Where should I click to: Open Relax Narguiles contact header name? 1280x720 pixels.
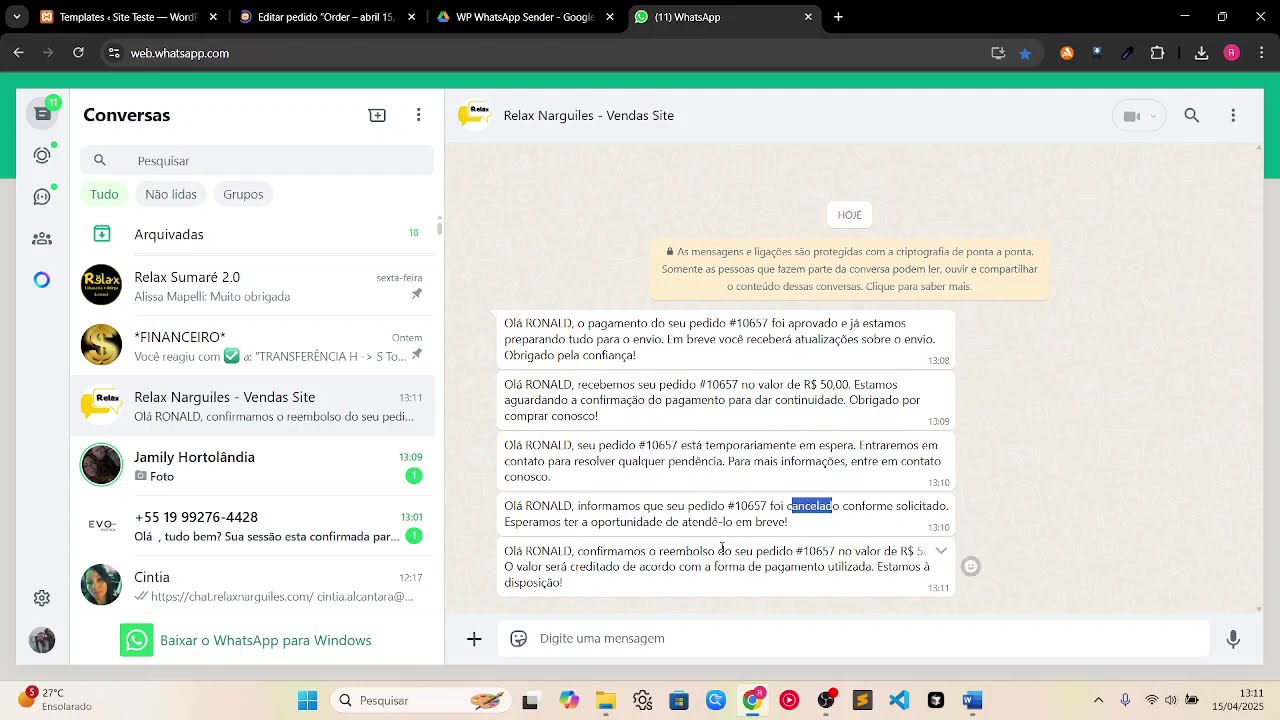pyautogui.click(x=588, y=115)
